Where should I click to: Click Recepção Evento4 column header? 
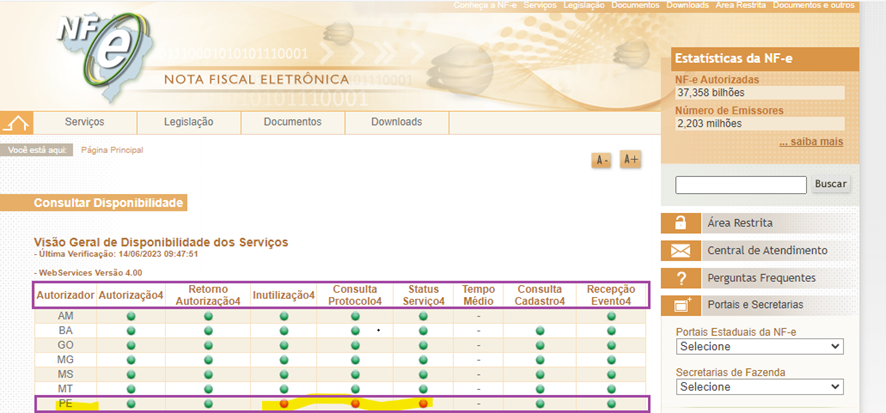[611, 295]
